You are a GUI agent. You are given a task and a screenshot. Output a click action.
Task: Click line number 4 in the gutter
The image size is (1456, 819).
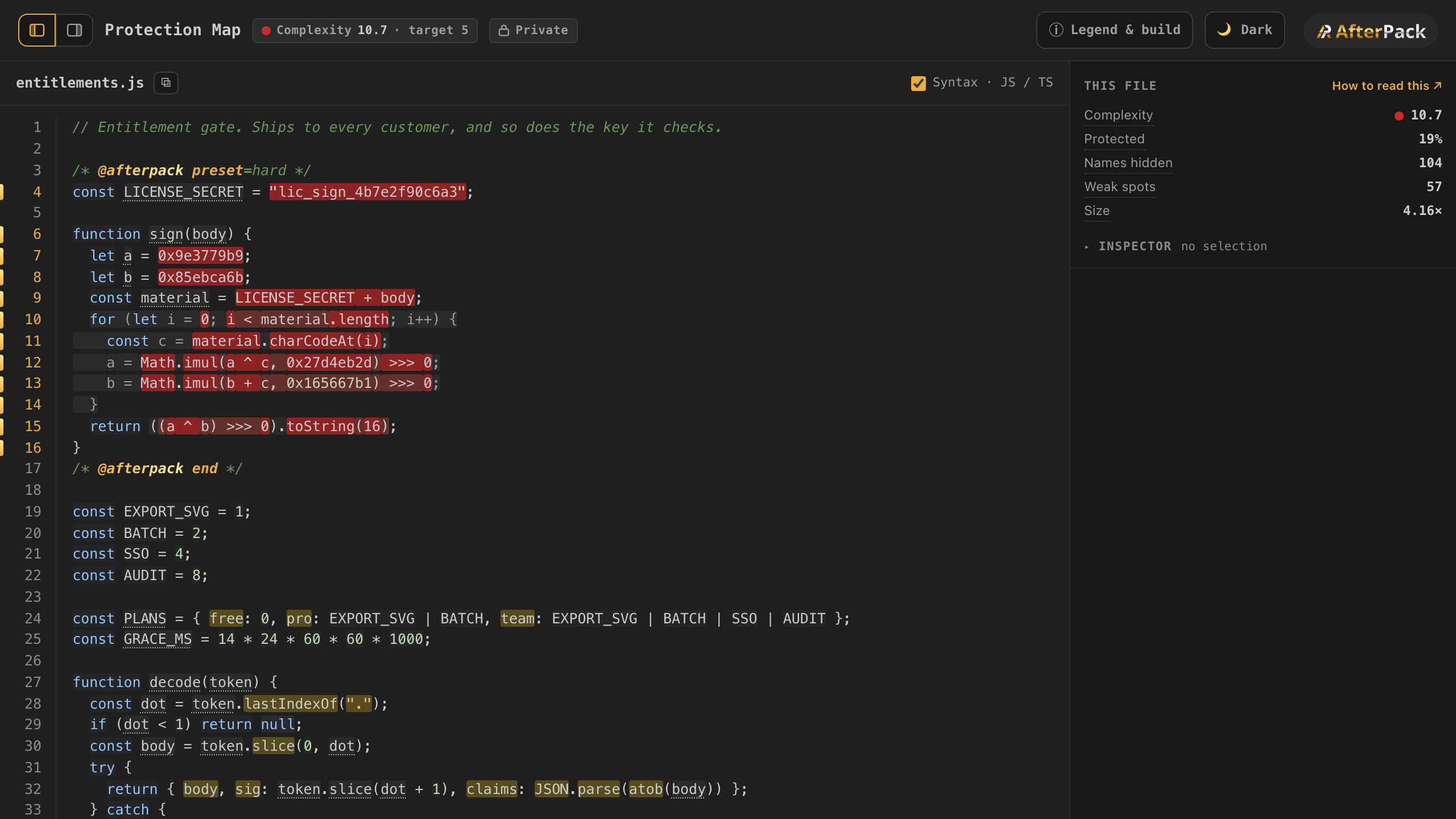pos(37,192)
